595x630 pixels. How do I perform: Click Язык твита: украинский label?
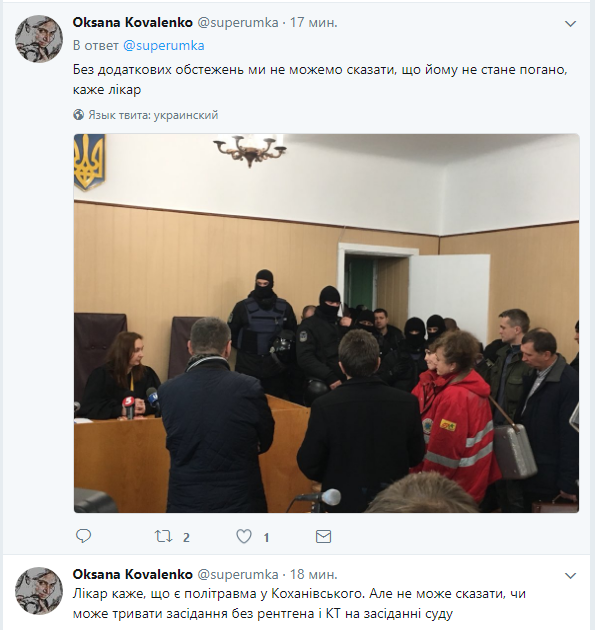(153, 115)
